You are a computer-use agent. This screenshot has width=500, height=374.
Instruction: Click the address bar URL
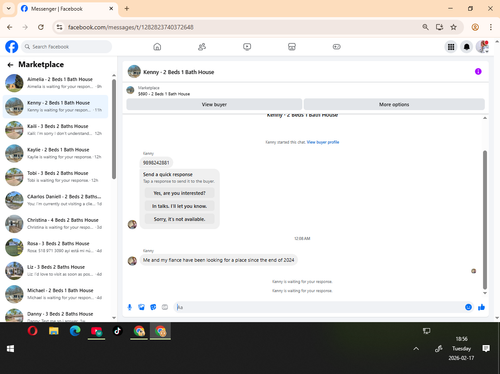[x=131, y=27]
